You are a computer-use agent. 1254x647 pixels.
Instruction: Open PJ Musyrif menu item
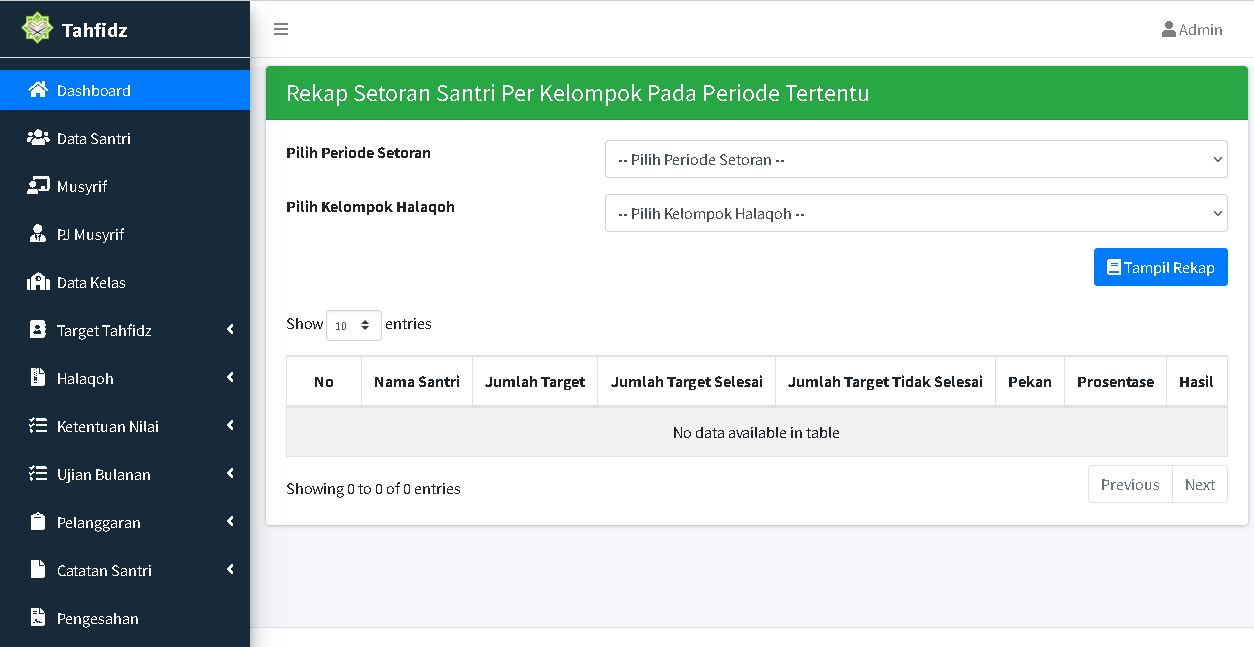point(90,234)
